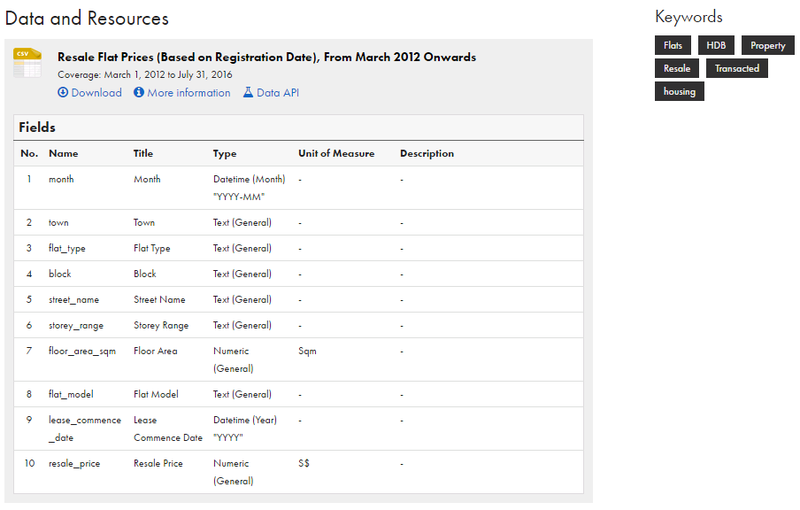
Task: Select the Property keyword tag
Action: [x=768, y=45]
